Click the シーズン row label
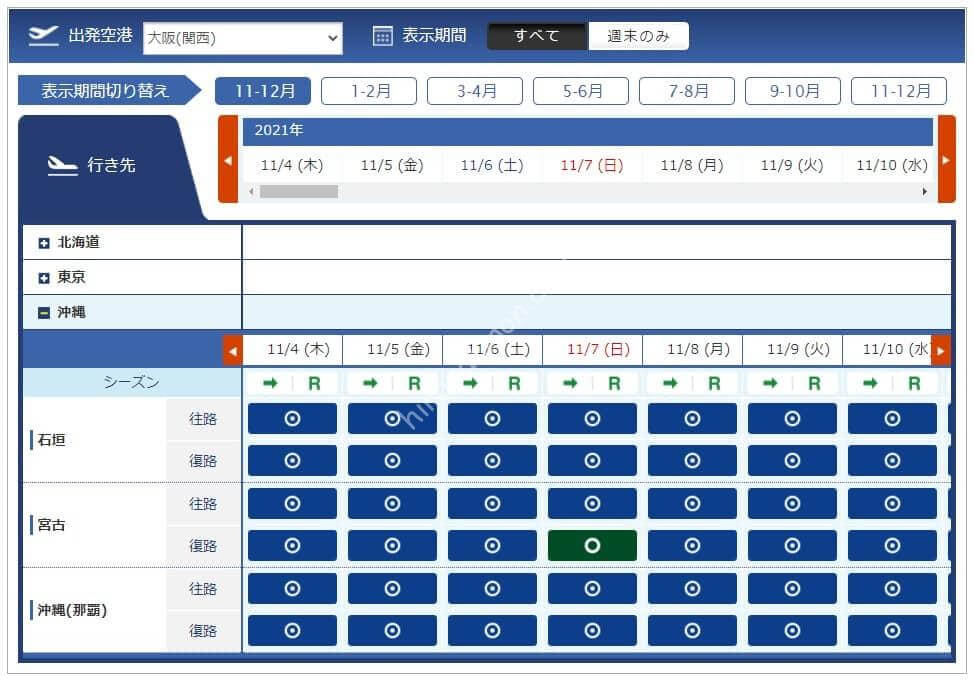The width and height of the screenshot is (974, 680). (x=132, y=383)
